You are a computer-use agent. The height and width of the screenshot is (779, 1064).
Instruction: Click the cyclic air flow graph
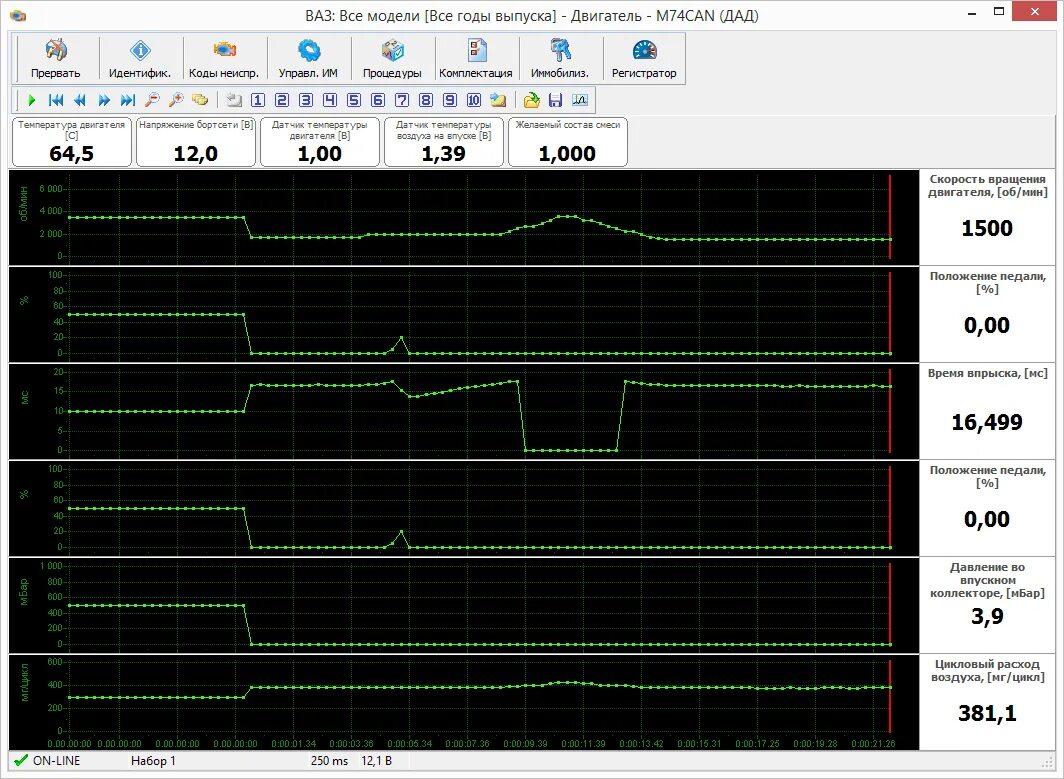(464, 702)
